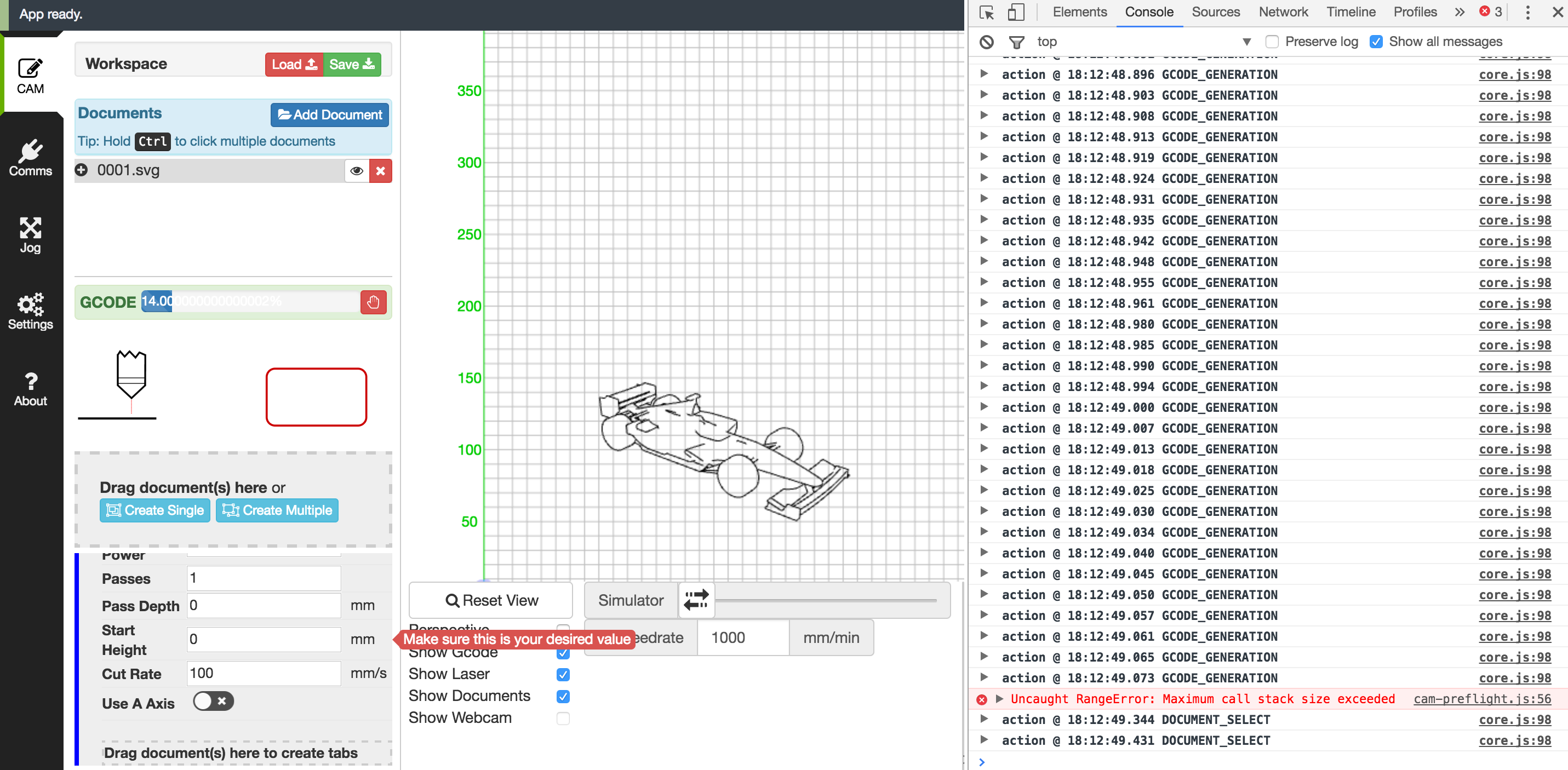This screenshot has width=1568, height=770.
Task: Open the CAM sidebar section
Action: pyautogui.click(x=31, y=76)
